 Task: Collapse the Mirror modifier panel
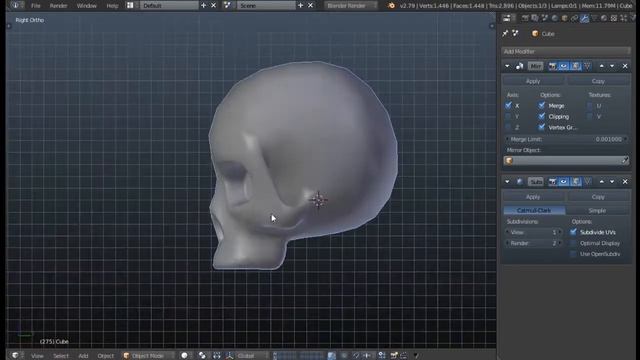507,66
